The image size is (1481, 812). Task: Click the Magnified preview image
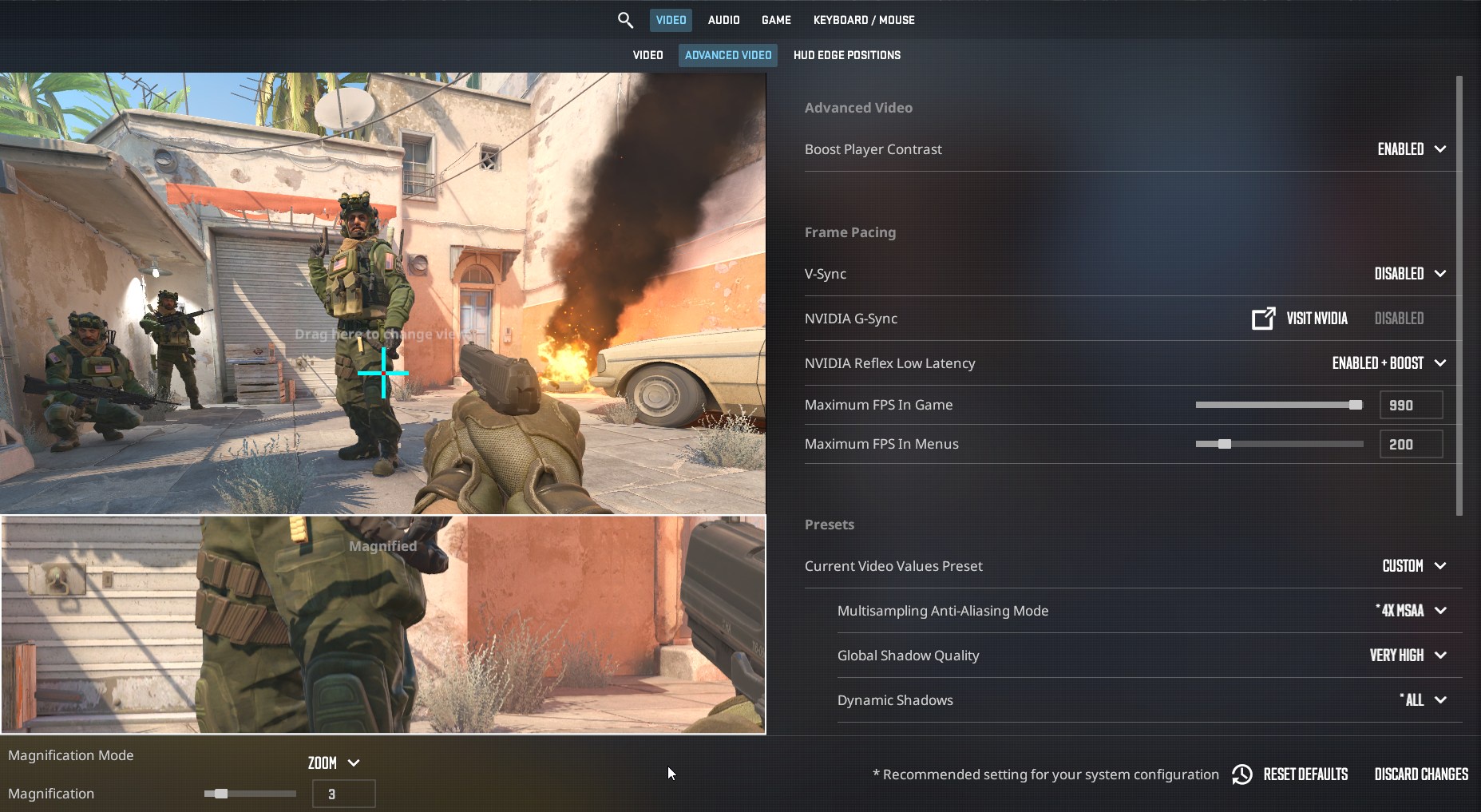(x=382, y=625)
